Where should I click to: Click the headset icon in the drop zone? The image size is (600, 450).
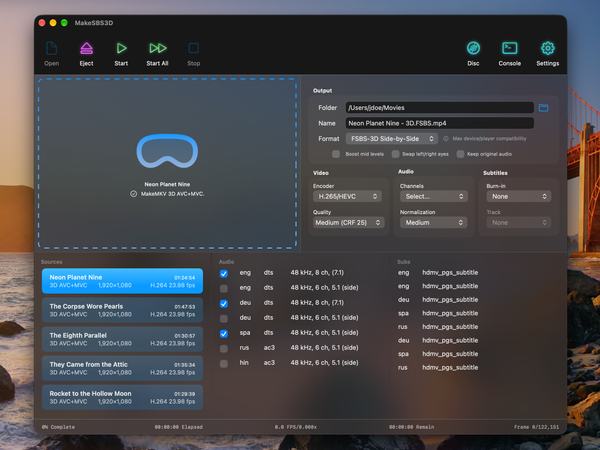[x=167, y=151]
